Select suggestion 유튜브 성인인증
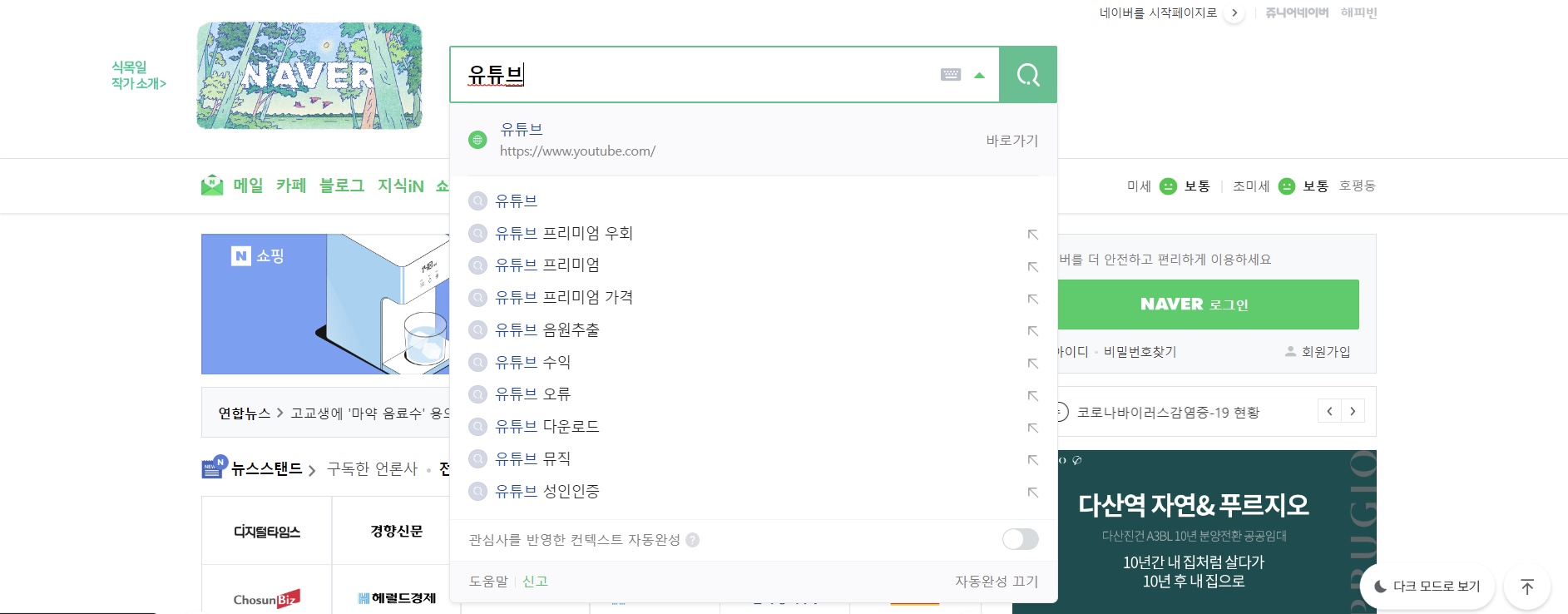 click(x=547, y=491)
